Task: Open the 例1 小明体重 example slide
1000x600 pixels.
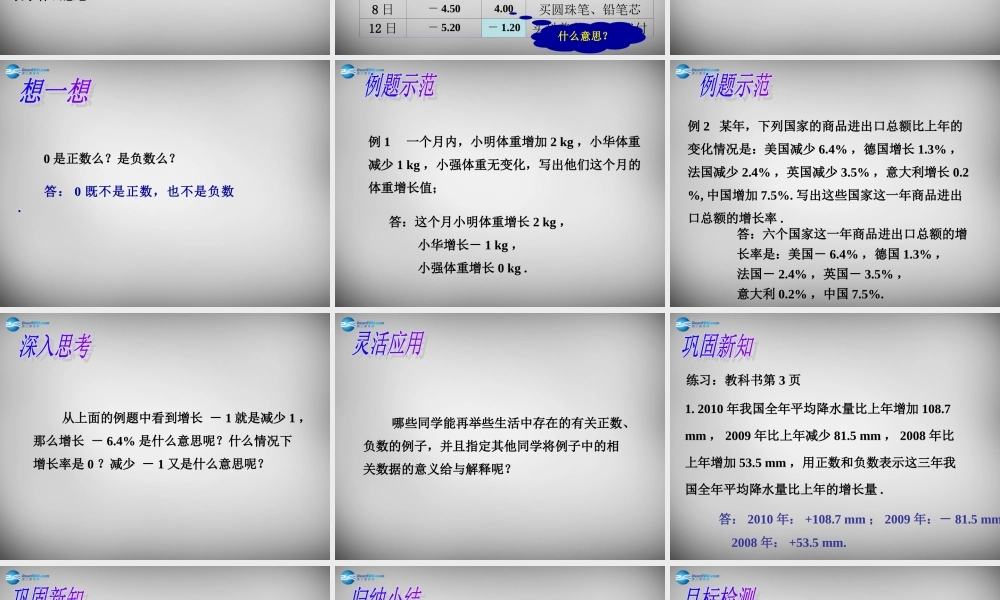Action: pyautogui.click(x=499, y=184)
